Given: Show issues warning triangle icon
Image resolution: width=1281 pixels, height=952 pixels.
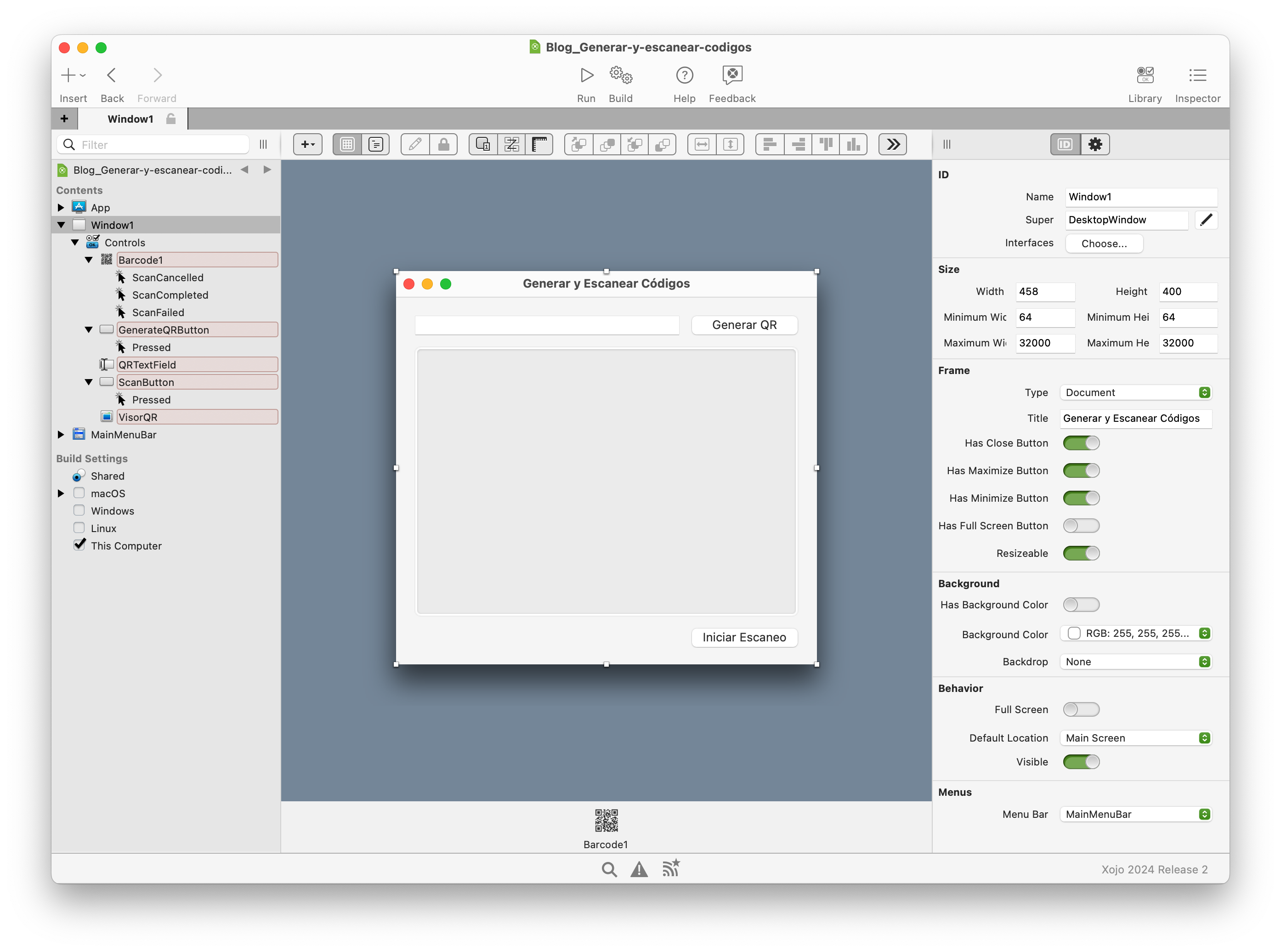Looking at the screenshot, I should point(639,869).
